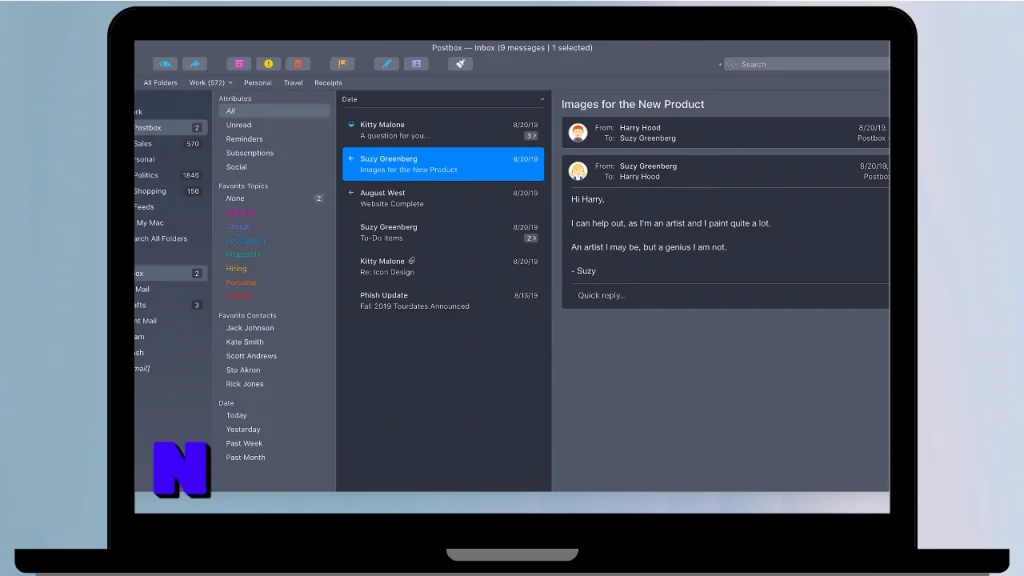Click the Reply All toolbar icon
1024x576 pixels.
point(166,64)
